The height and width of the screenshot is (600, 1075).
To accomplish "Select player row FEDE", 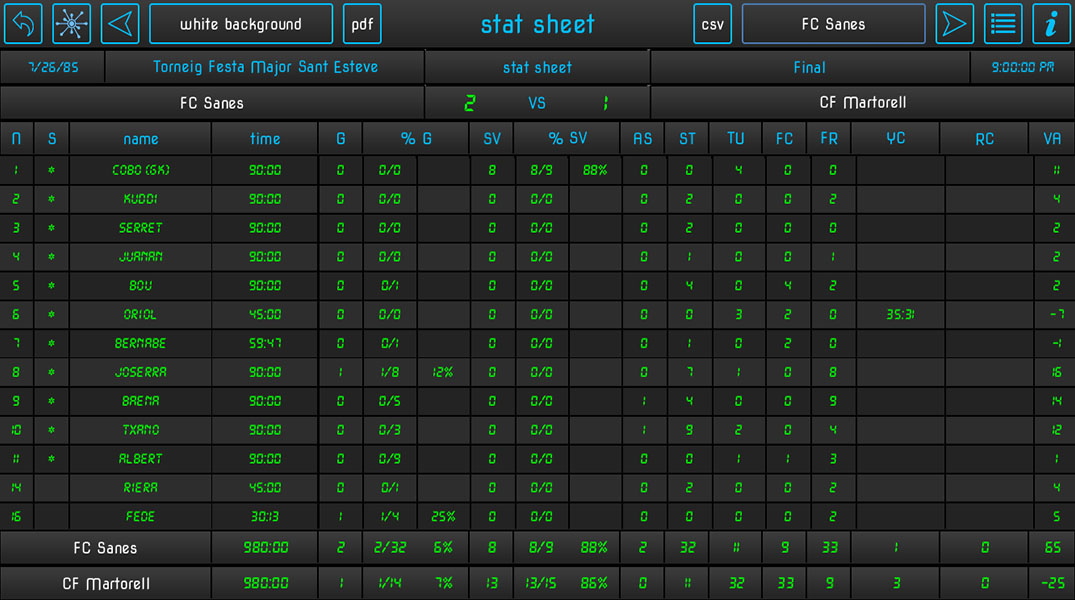I will coord(141,517).
